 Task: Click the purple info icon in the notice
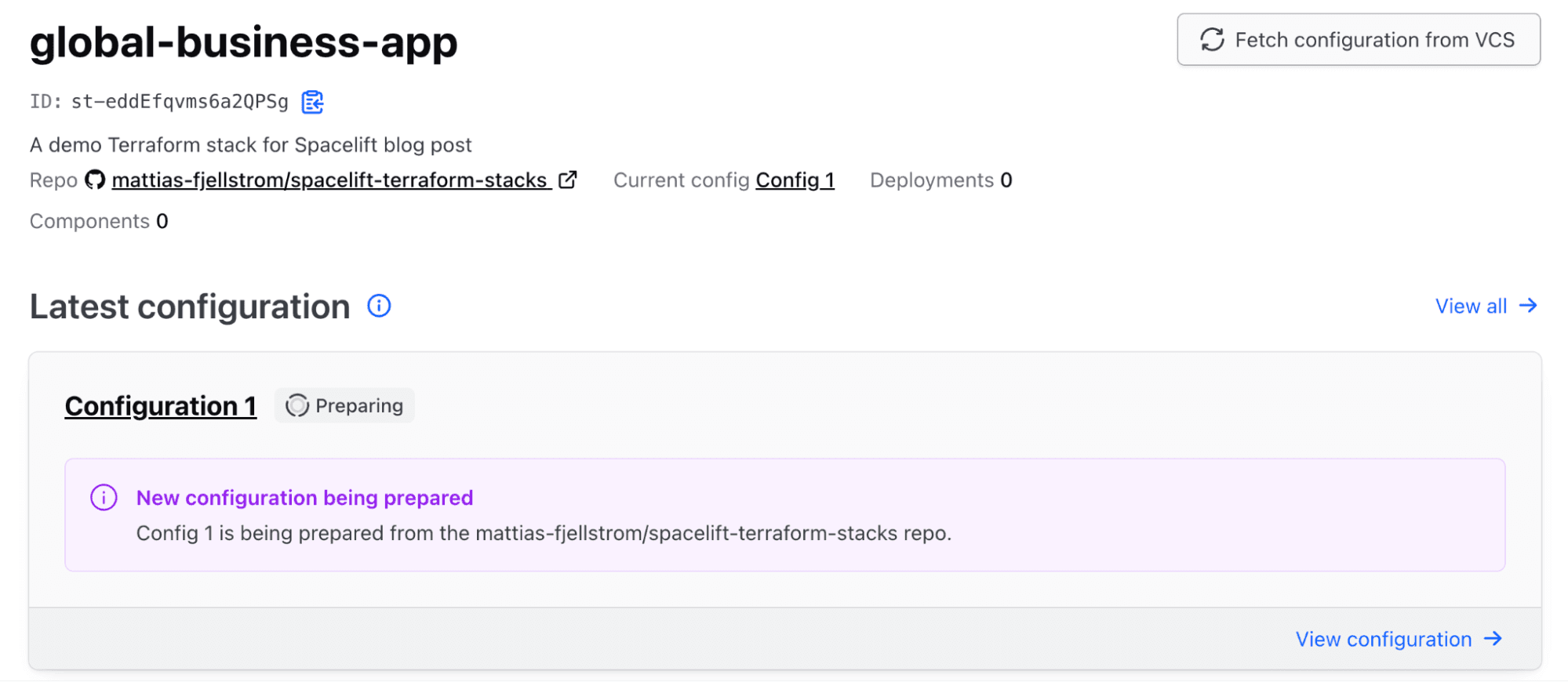click(x=104, y=498)
